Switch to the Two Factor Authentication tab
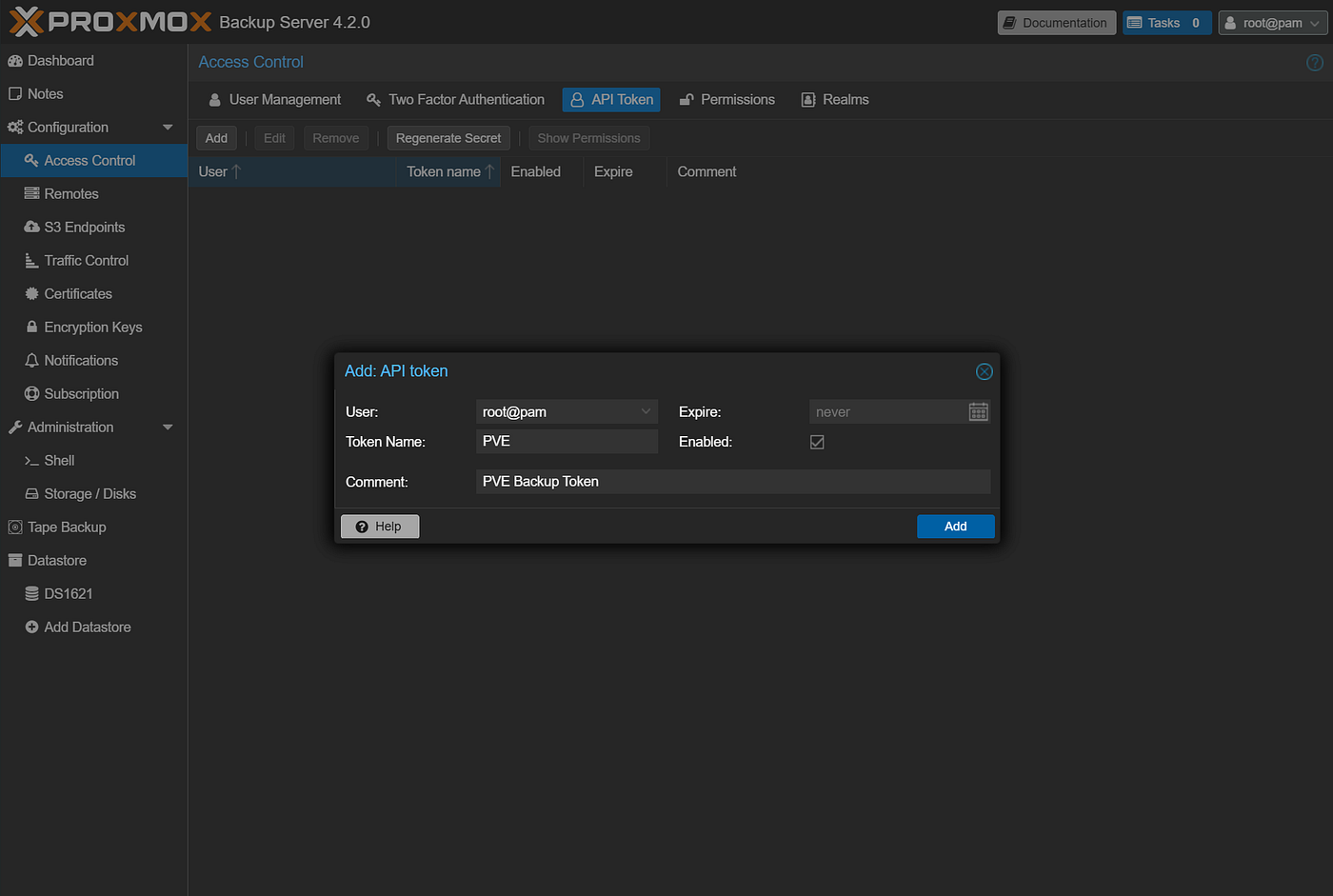The image size is (1333, 896). 456,100
